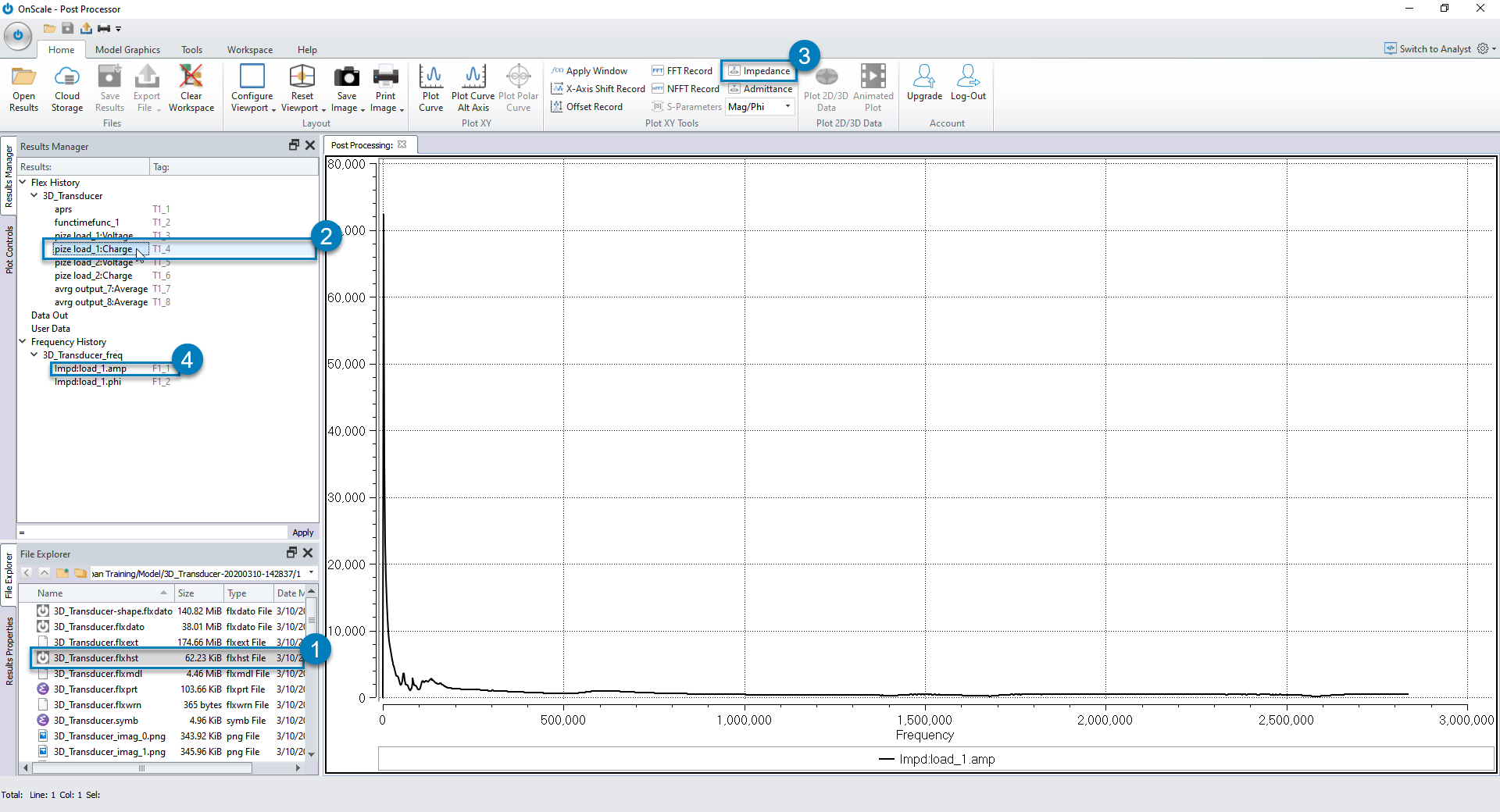Image resolution: width=1500 pixels, height=812 pixels.
Task: Open the File Explorer path dropdown
Action: tap(311, 573)
